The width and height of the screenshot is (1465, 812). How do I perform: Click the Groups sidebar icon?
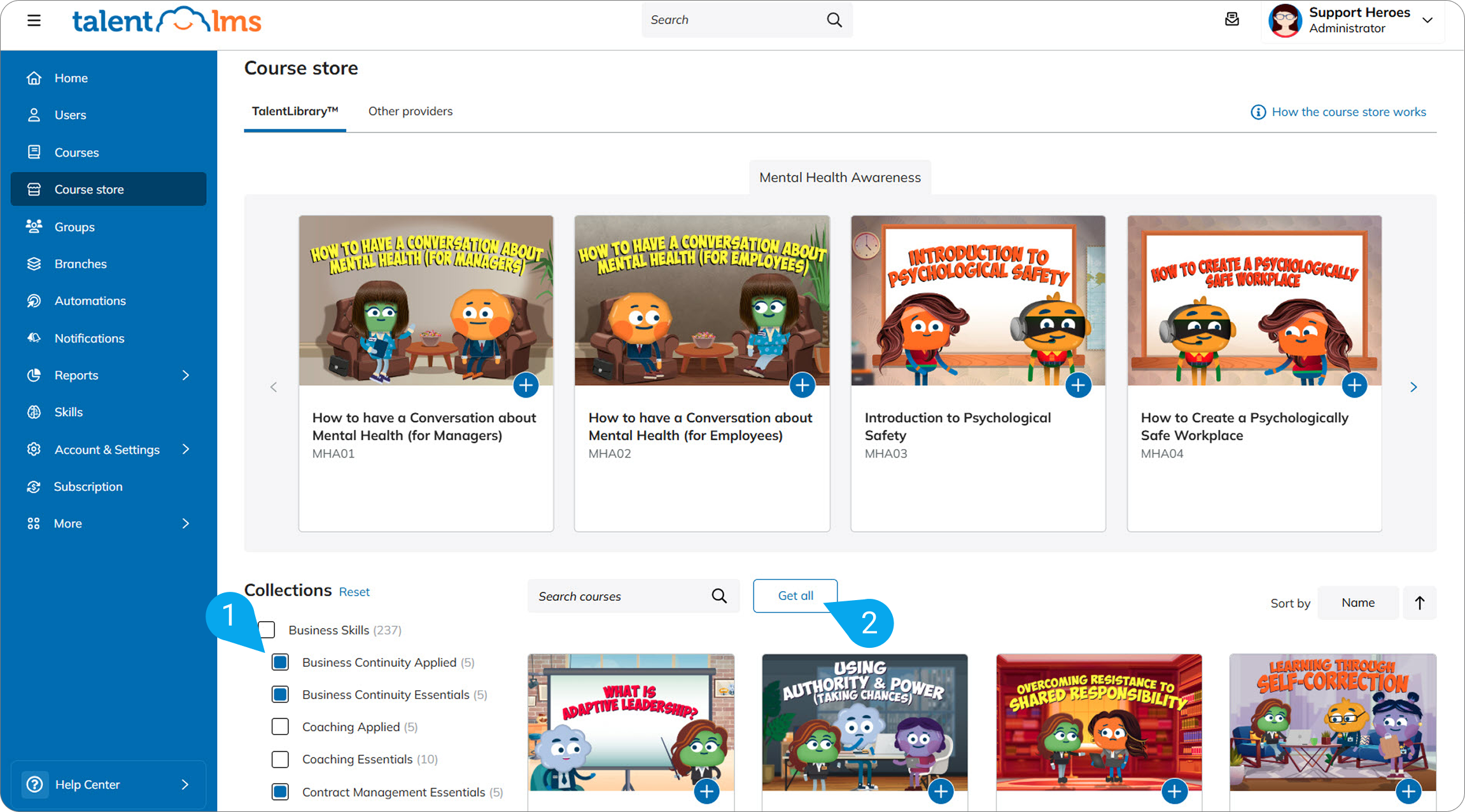coord(34,227)
